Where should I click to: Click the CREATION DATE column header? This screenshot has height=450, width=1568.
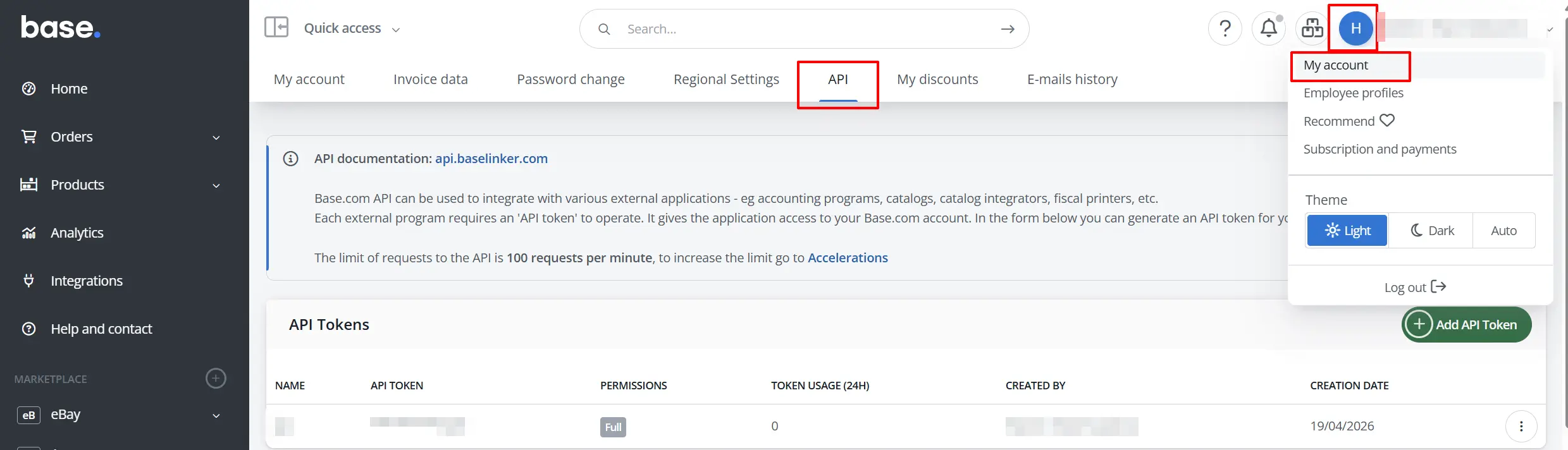pos(1349,386)
